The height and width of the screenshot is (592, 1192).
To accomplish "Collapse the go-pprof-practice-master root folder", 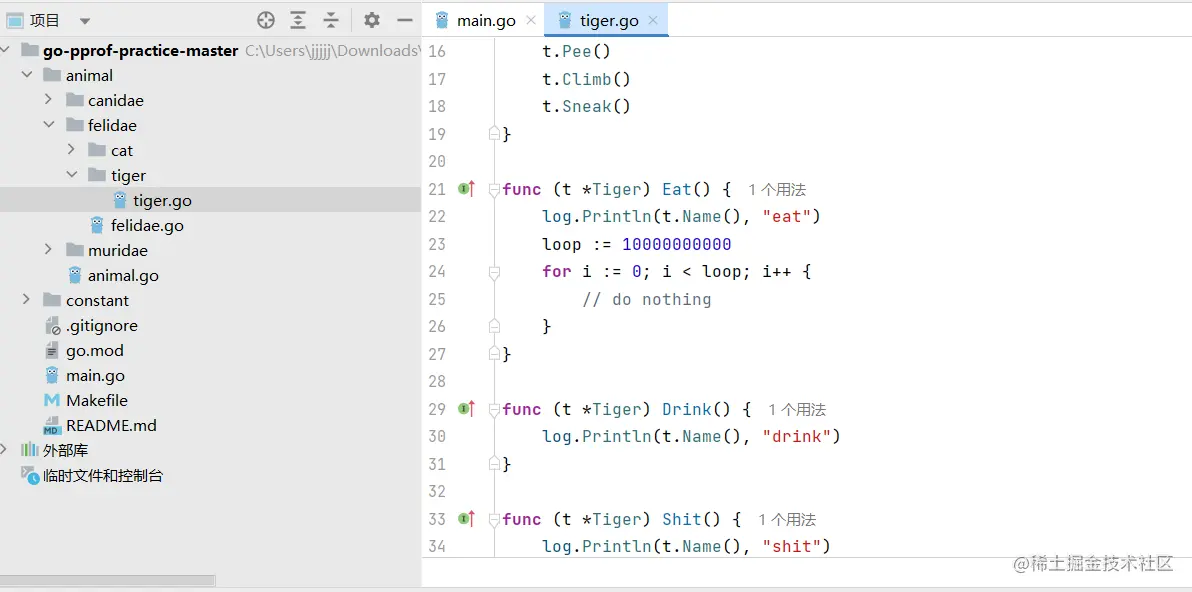I will (x=6, y=50).
